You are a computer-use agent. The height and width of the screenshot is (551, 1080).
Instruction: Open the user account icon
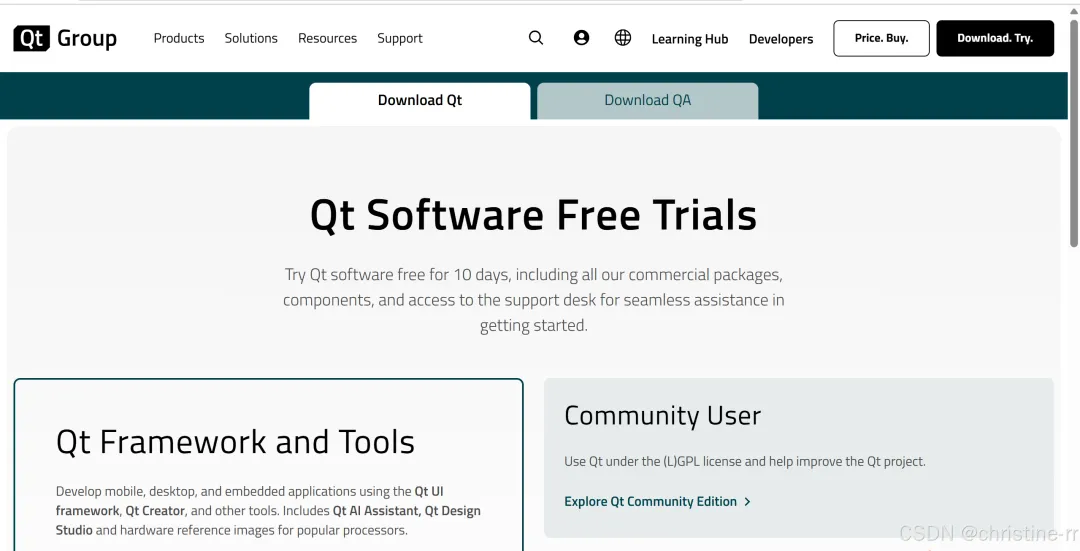[581, 38]
